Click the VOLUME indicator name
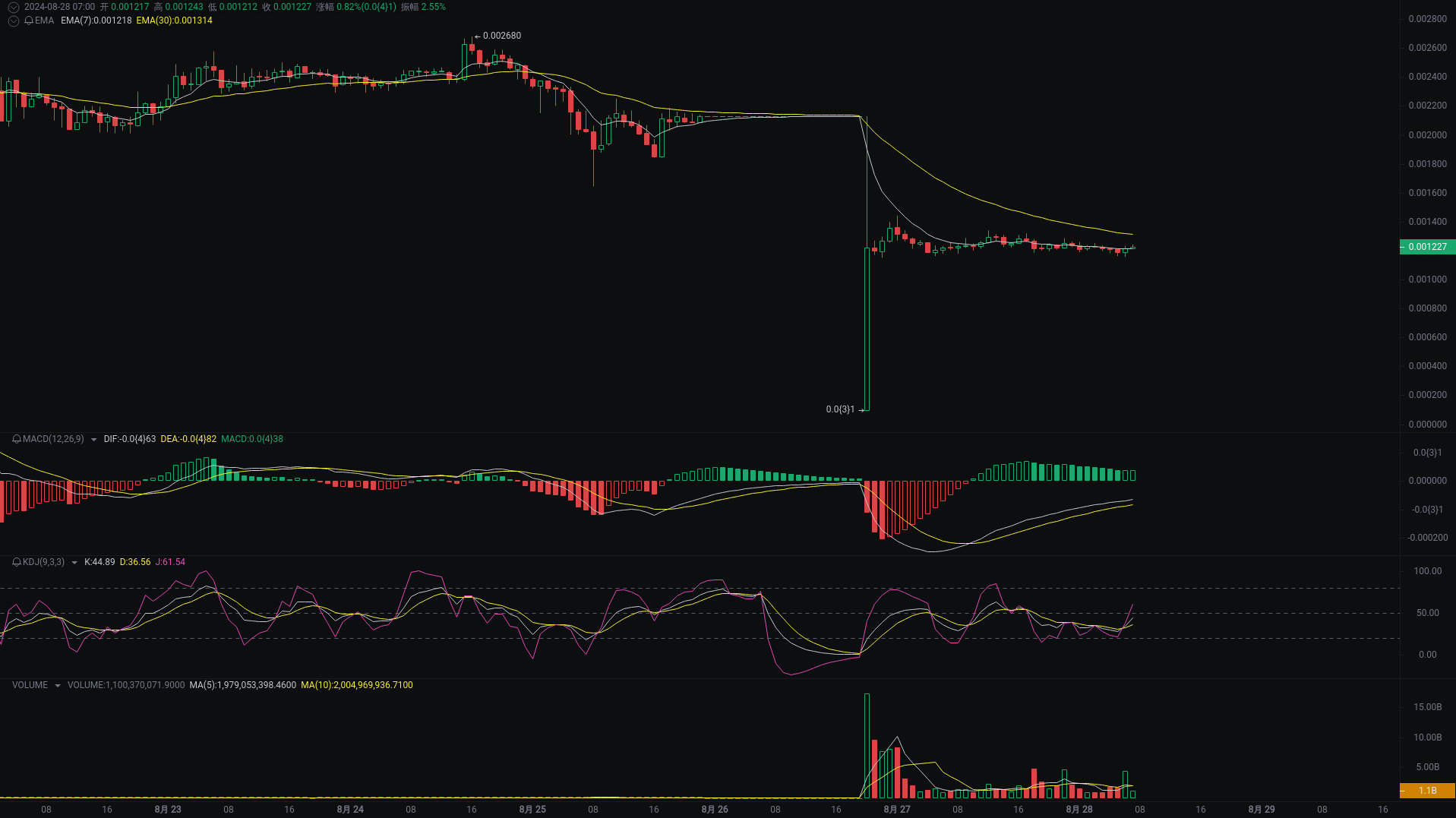The image size is (1456, 818). coord(30,685)
